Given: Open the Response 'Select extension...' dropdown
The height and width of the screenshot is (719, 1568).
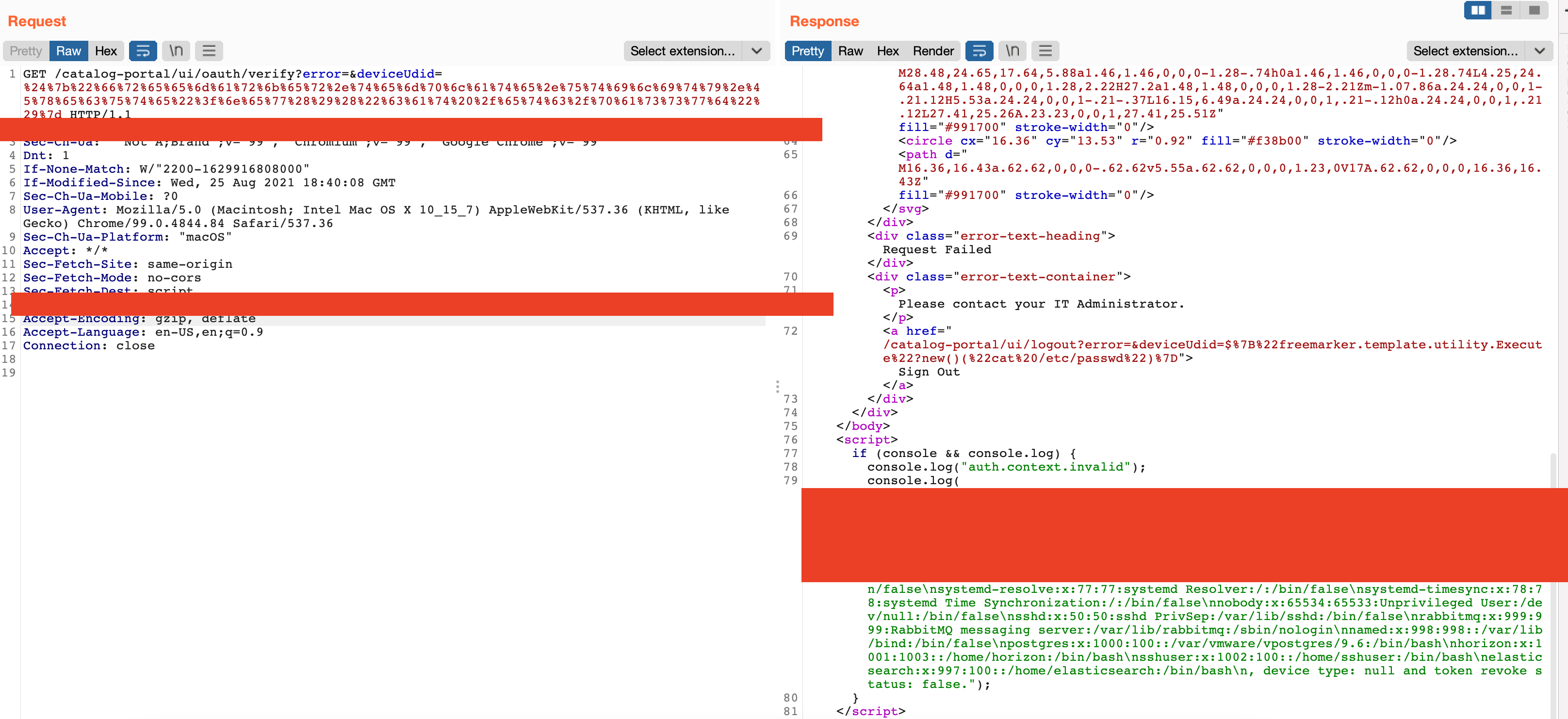Looking at the screenshot, I should tap(1480, 51).
